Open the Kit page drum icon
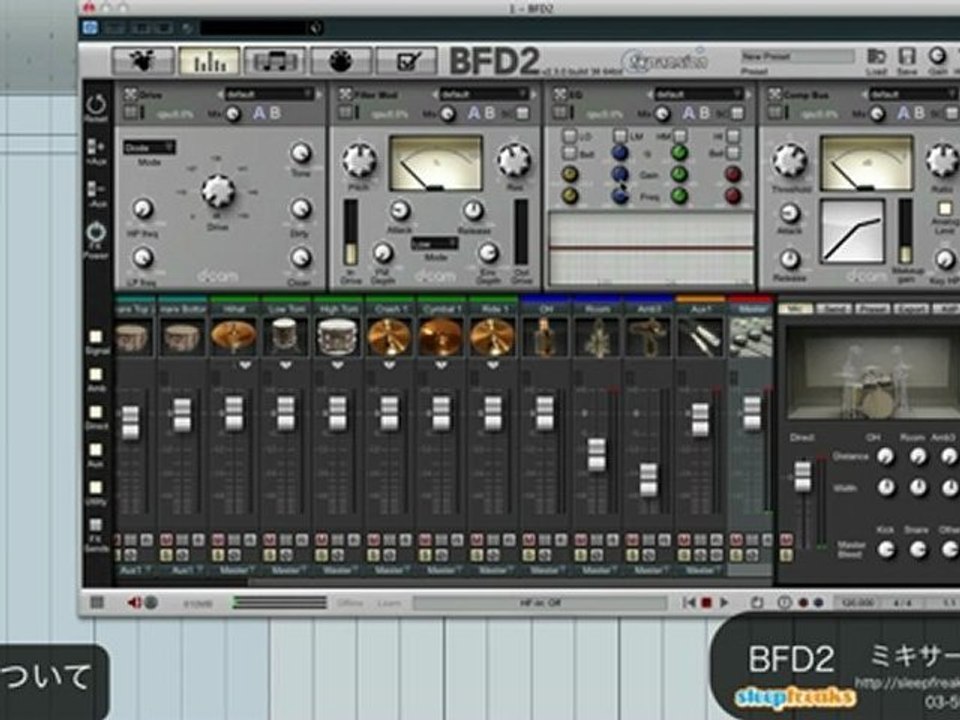The height and width of the screenshot is (720, 960). point(143,61)
